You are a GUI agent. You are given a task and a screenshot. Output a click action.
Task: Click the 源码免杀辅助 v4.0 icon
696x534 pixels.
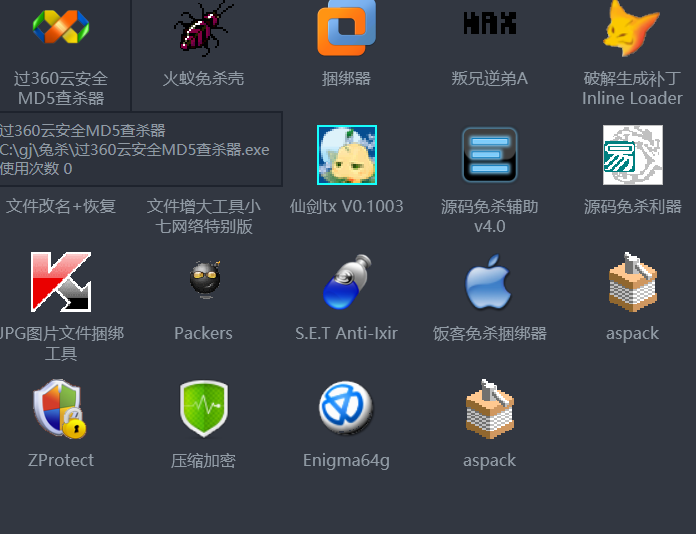click(x=490, y=155)
